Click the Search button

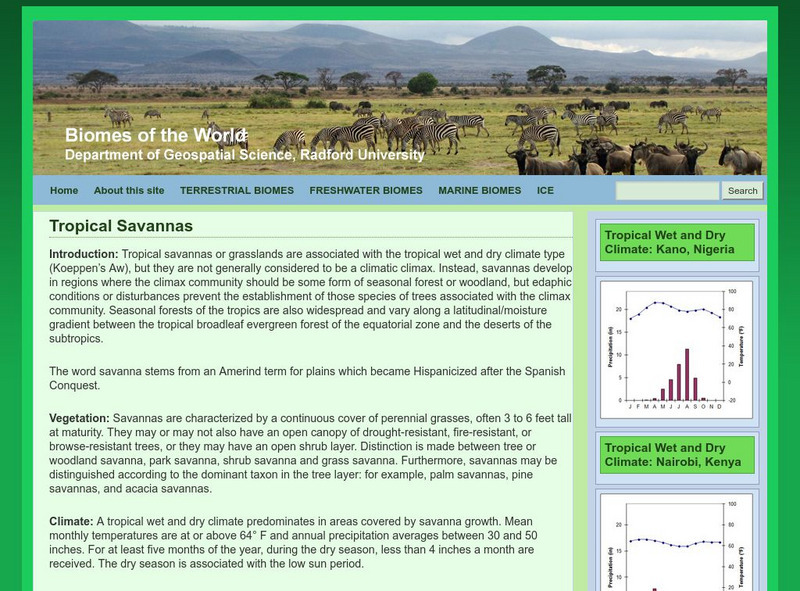point(742,191)
